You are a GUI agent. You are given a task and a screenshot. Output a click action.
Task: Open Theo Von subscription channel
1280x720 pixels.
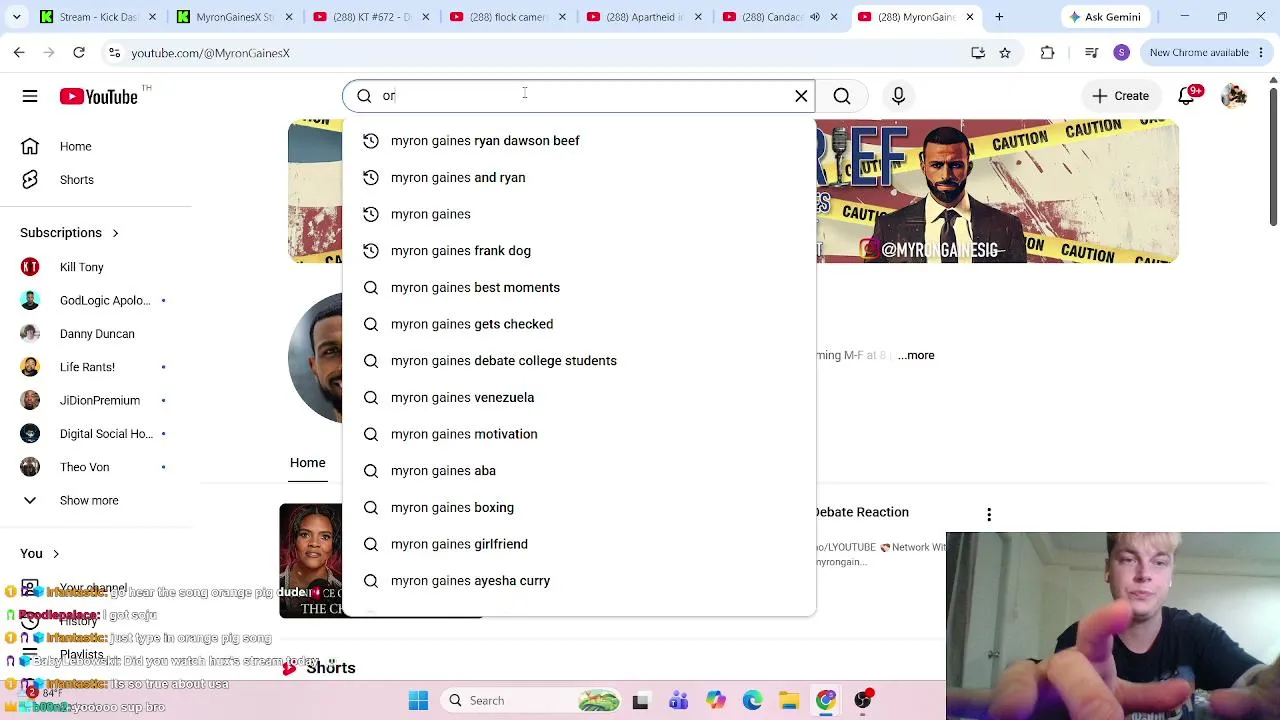[x=96, y=467]
